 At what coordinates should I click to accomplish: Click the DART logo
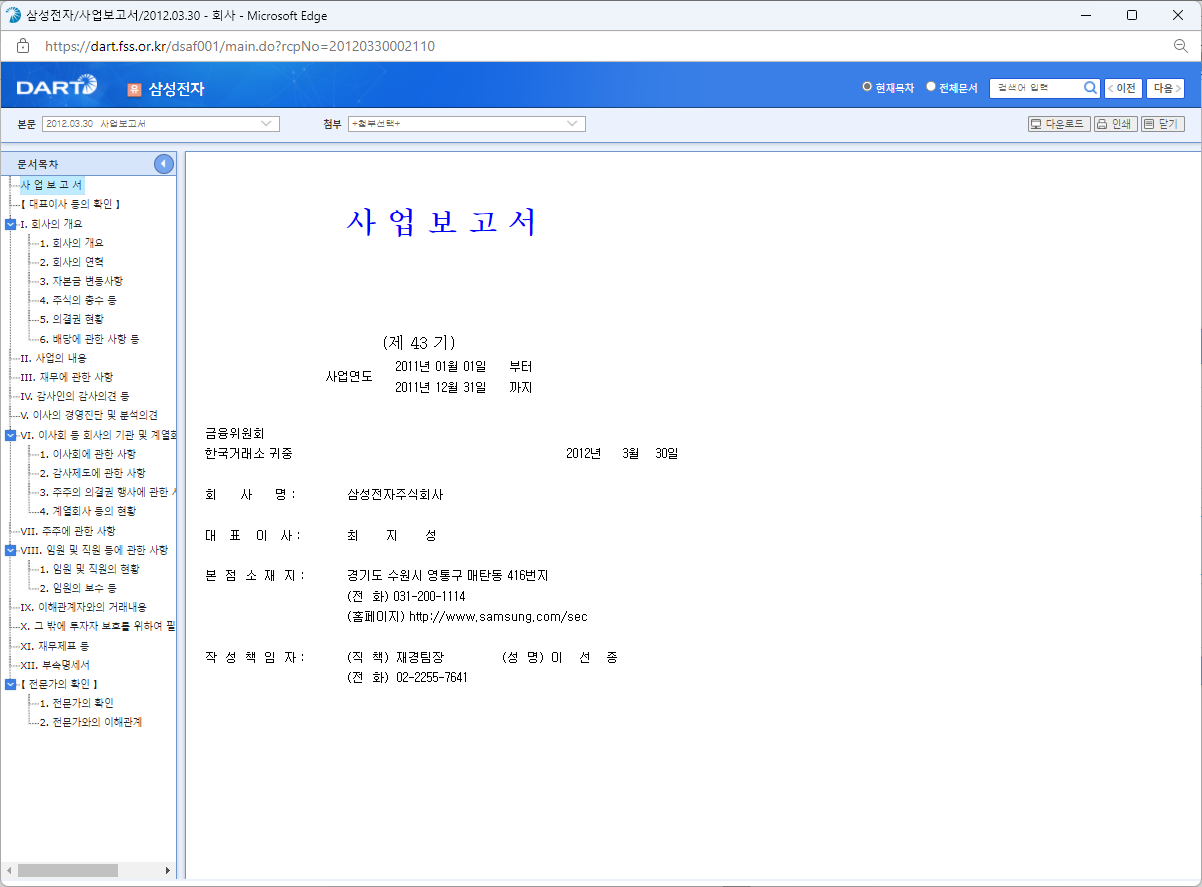(57, 87)
